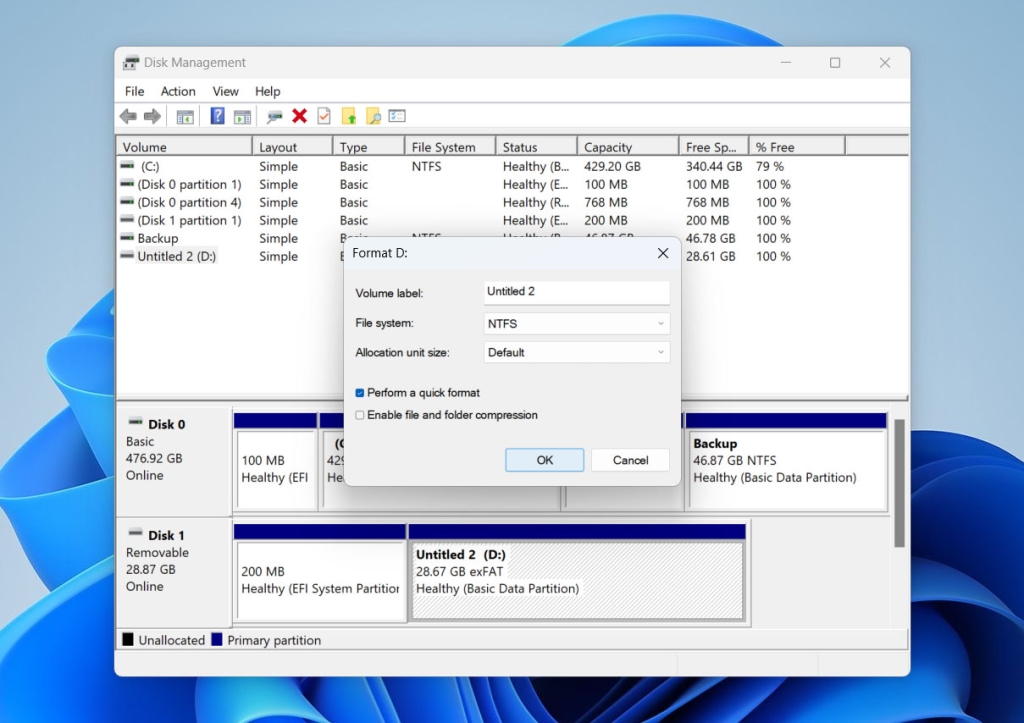Expand the NTFS file system selector
Screen dimensions: 1024x723
[659, 322]
